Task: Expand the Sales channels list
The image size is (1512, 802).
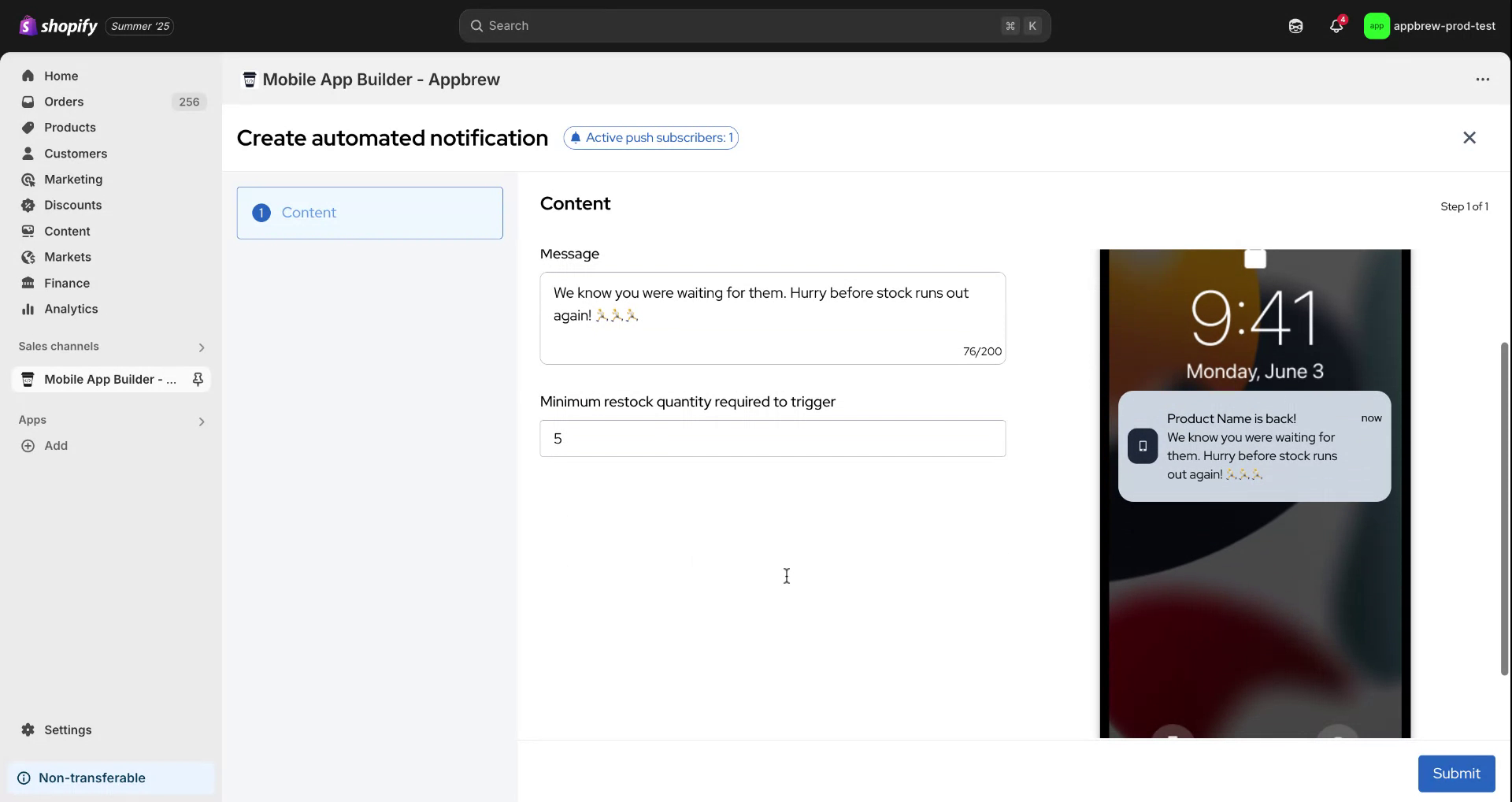Action: [202, 347]
